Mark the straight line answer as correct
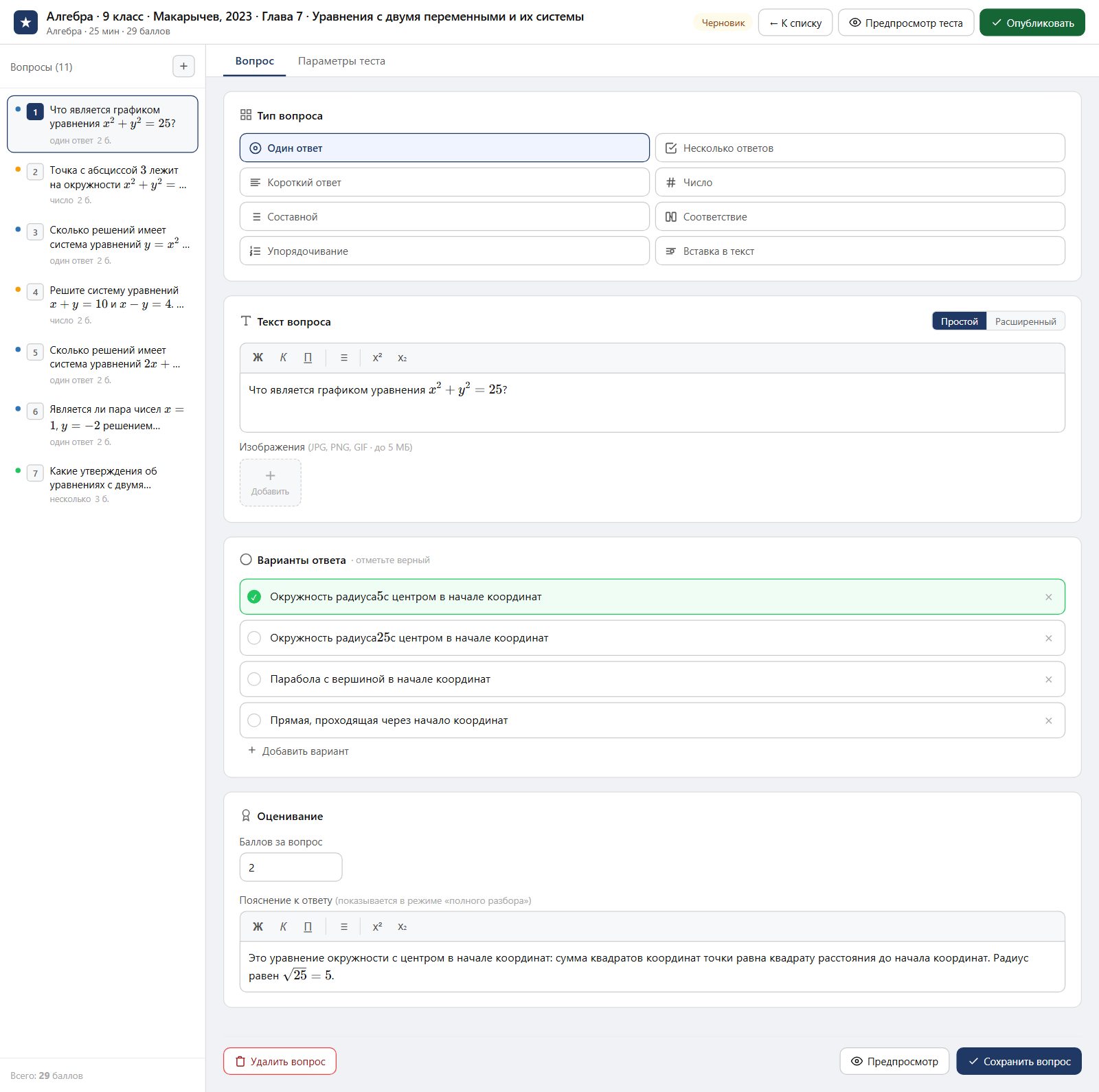The width and height of the screenshot is (1099, 1092). point(254,720)
